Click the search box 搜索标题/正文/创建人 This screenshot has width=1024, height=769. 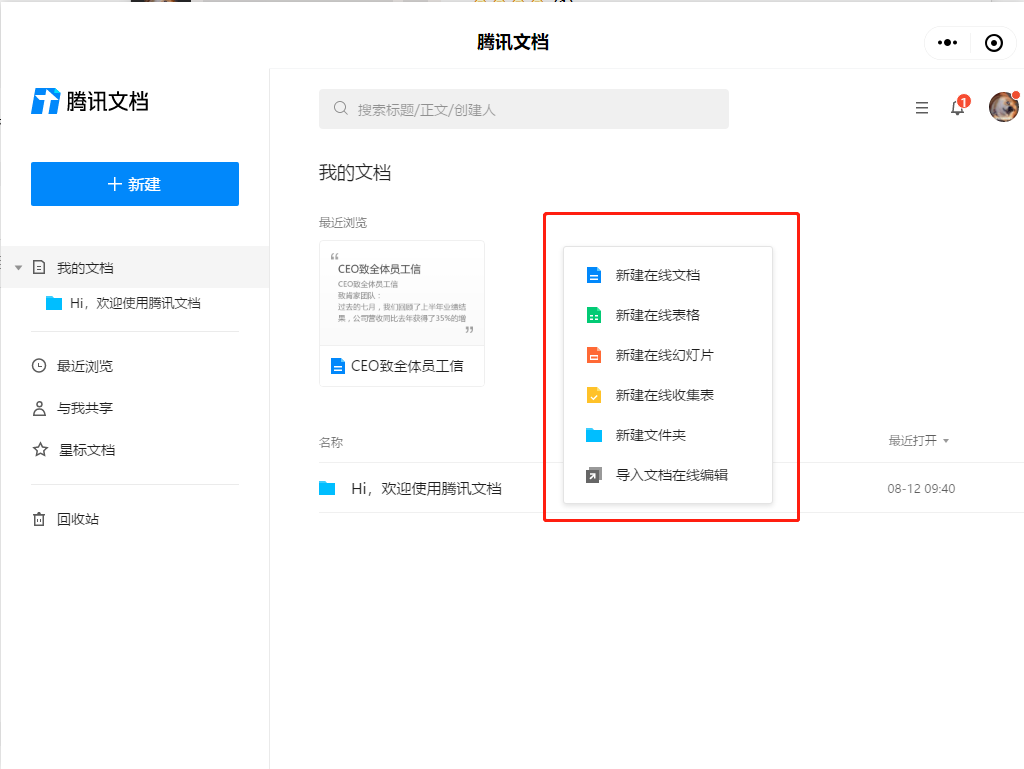click(x=524, y=109)
